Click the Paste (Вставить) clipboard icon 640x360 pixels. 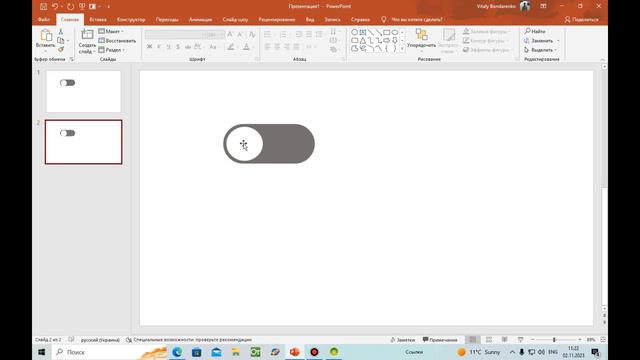[x=46, y=36]
